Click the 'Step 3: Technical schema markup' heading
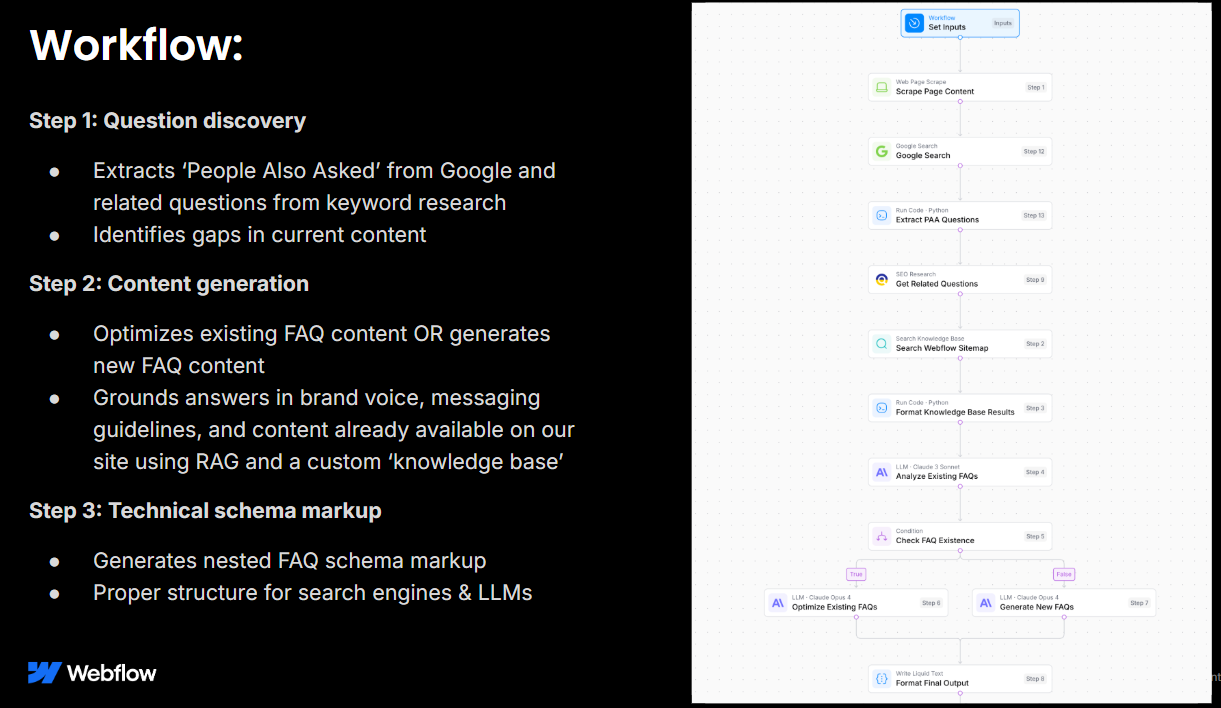The height and width of the screenshot is (708, 1221). point(205,510)
